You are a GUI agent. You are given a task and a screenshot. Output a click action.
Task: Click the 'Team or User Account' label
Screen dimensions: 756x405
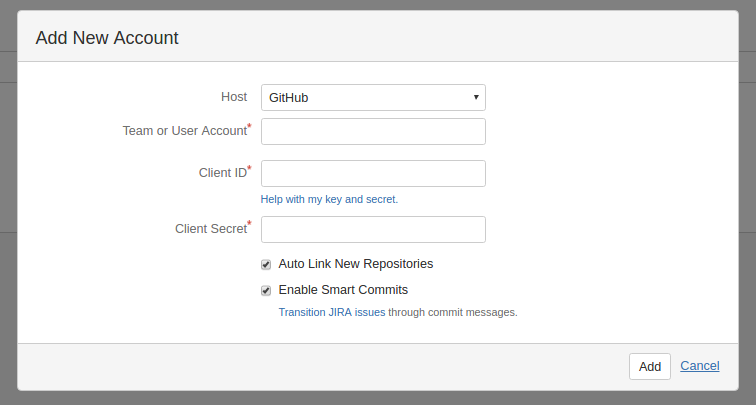183,131
